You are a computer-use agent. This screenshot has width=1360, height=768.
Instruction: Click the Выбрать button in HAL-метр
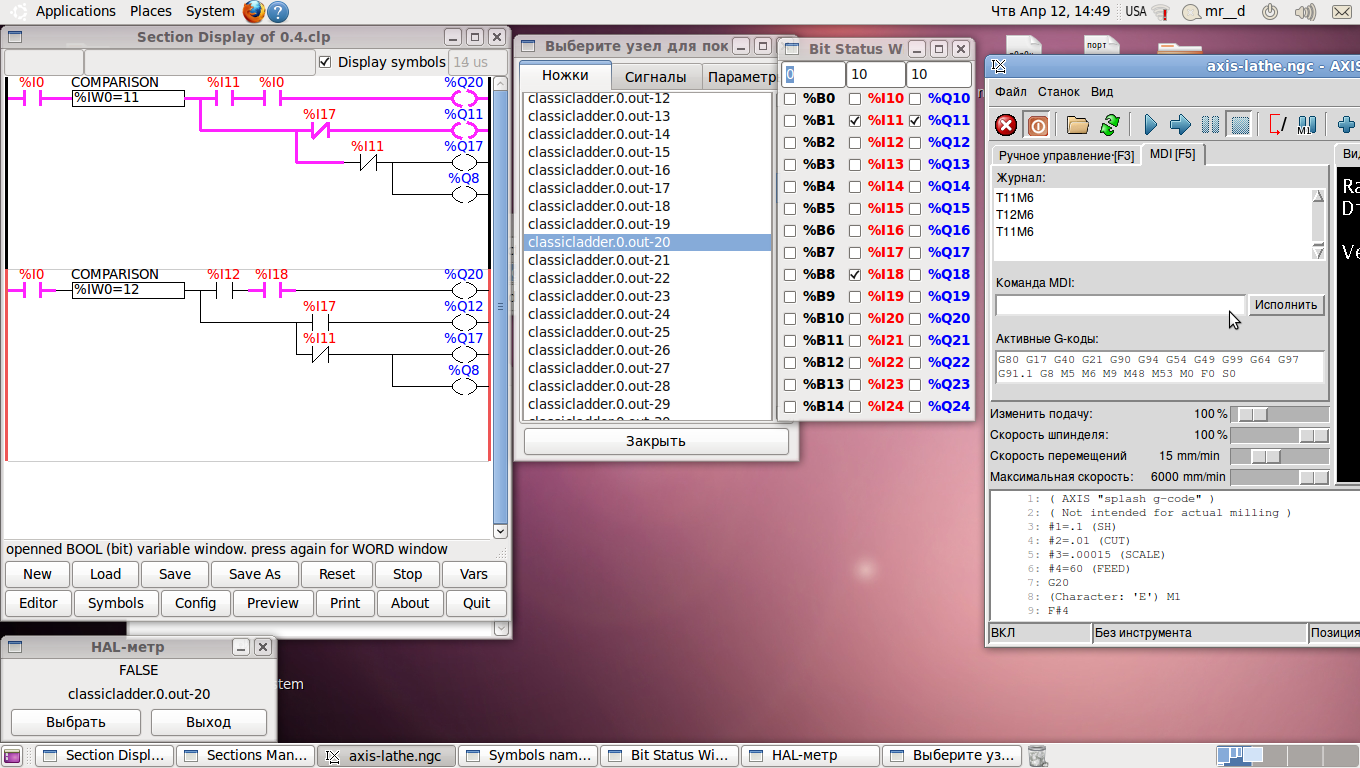[76, 722]
